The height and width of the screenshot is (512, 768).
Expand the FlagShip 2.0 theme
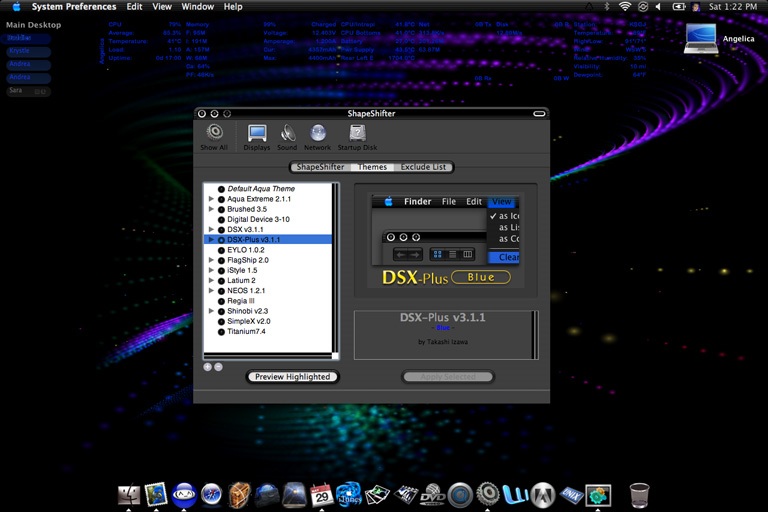pyautogui.click(x=211, y=260)
